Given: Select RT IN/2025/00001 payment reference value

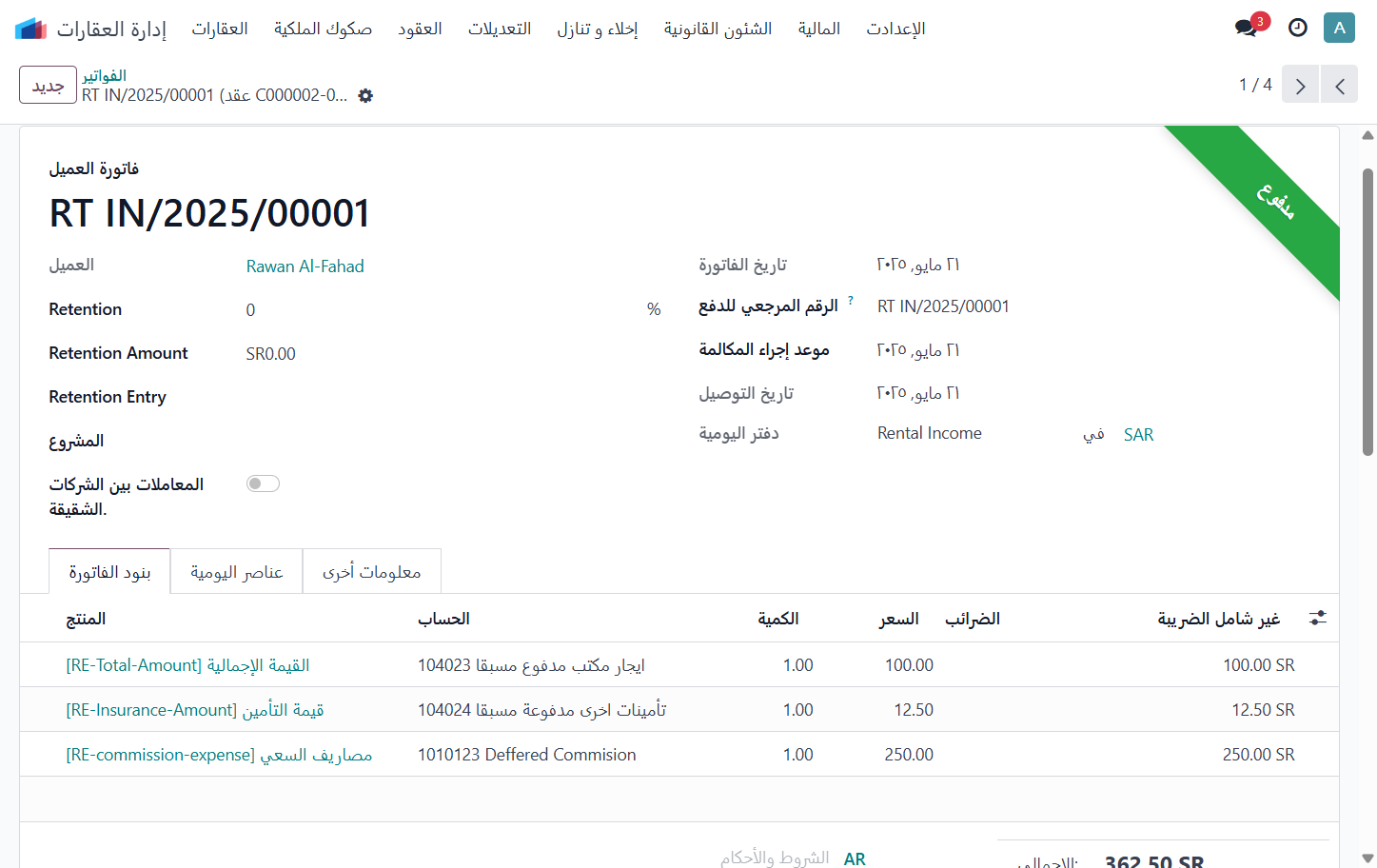Looking at the screenshot, I should click(x=943, y=306).
